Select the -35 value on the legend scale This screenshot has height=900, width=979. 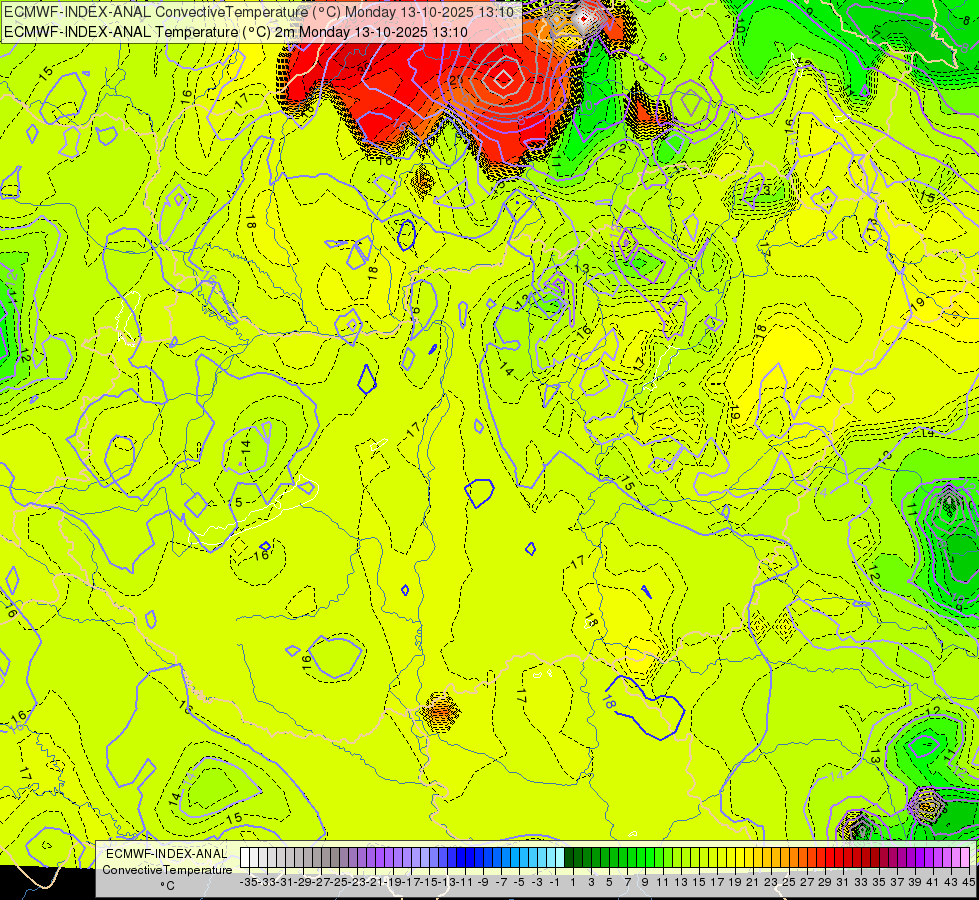tap(248, 882)
